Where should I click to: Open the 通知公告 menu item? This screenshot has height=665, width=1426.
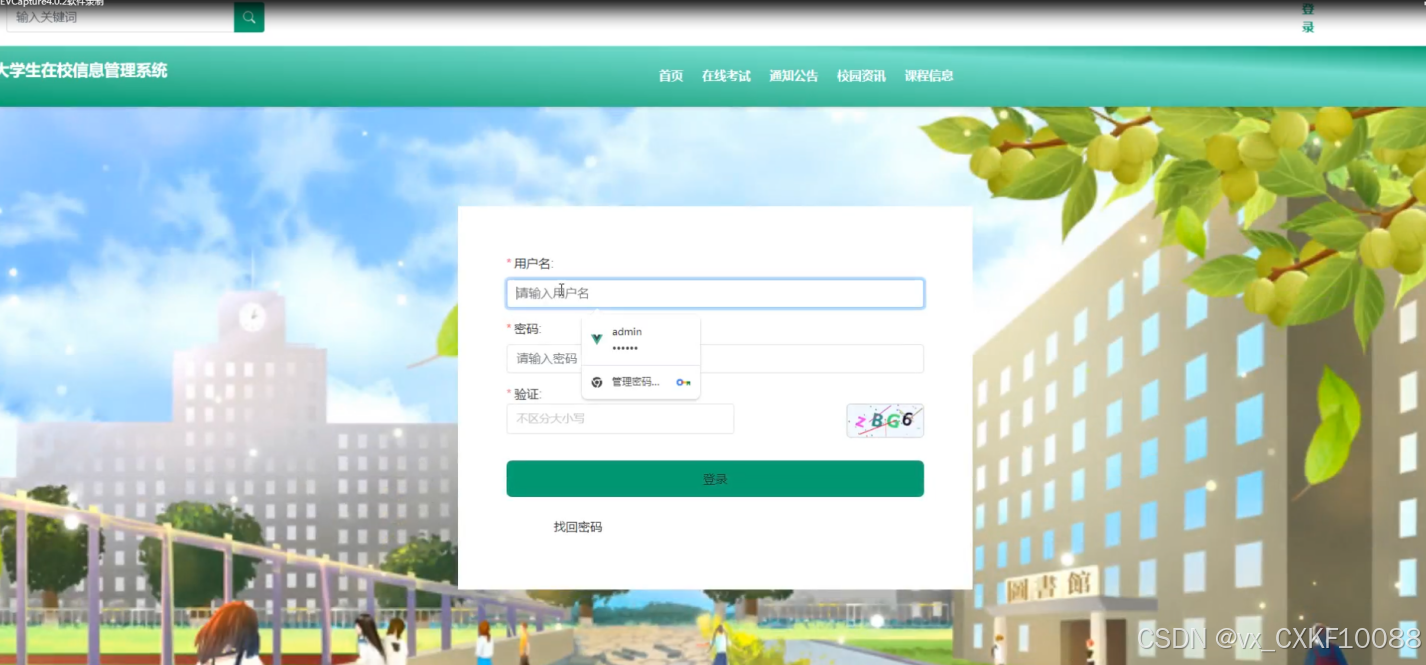(x=794, y=76)
